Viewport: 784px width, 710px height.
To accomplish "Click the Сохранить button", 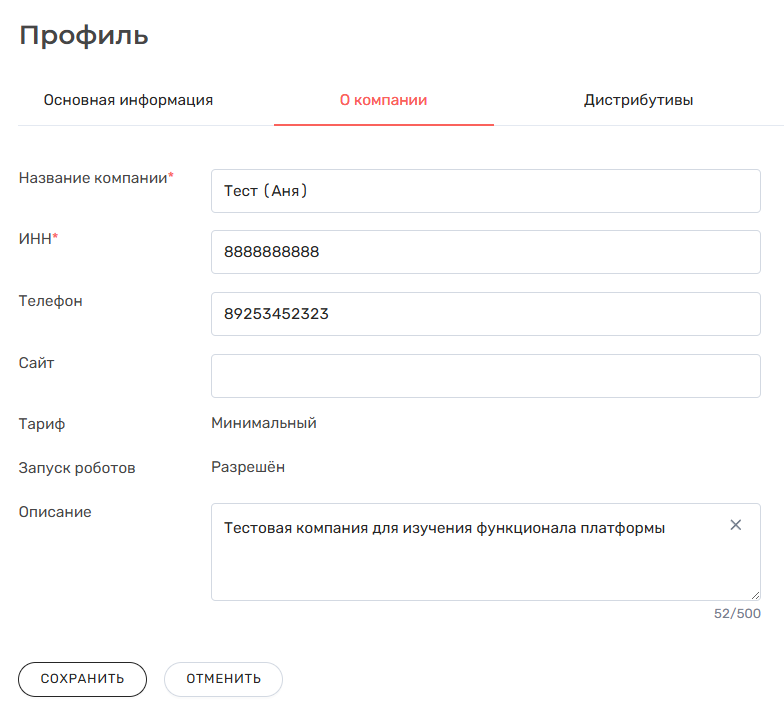I will point(82,679).
